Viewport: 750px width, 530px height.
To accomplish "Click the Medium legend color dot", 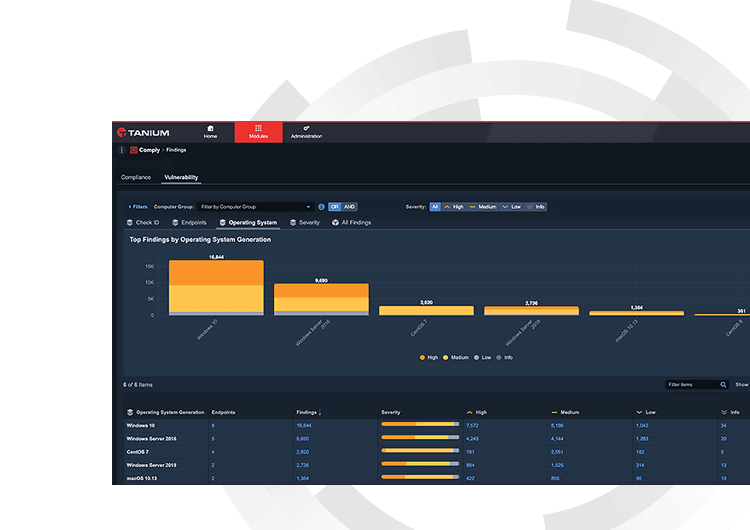I will pyautogui.click(x=445, y=358).
